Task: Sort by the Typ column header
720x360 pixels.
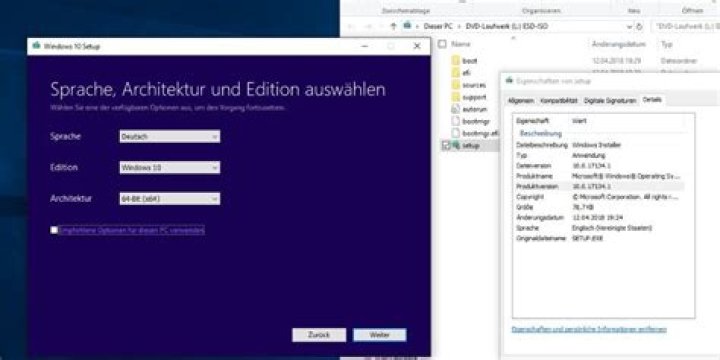Action: (667, 44)
